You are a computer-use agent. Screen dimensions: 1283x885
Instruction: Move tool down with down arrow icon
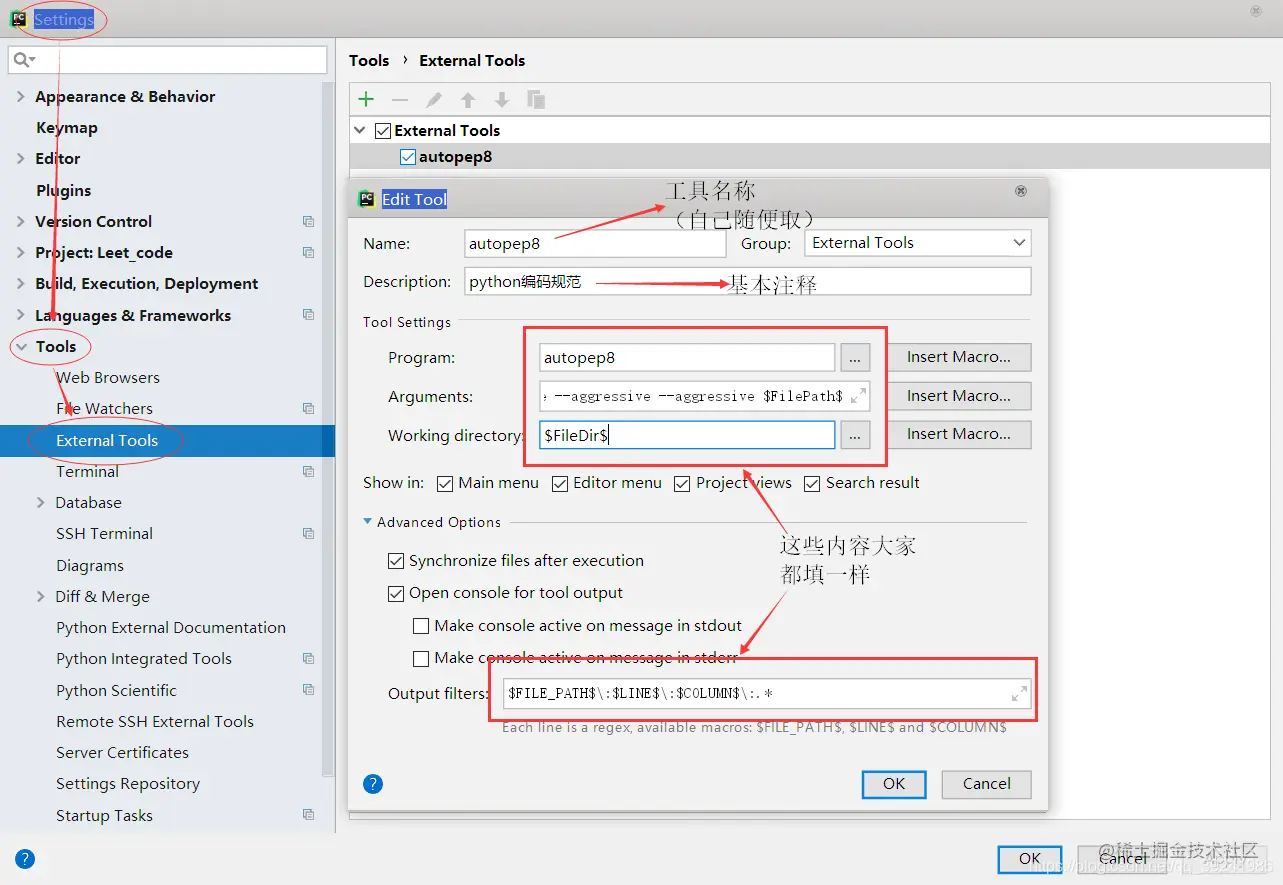[x=502, y=99]
